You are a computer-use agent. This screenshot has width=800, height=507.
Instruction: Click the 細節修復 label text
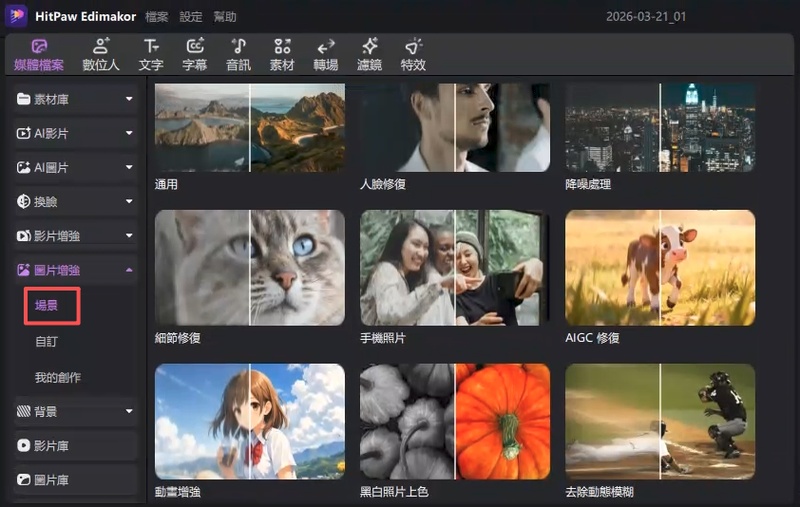(x=178, y=338)
